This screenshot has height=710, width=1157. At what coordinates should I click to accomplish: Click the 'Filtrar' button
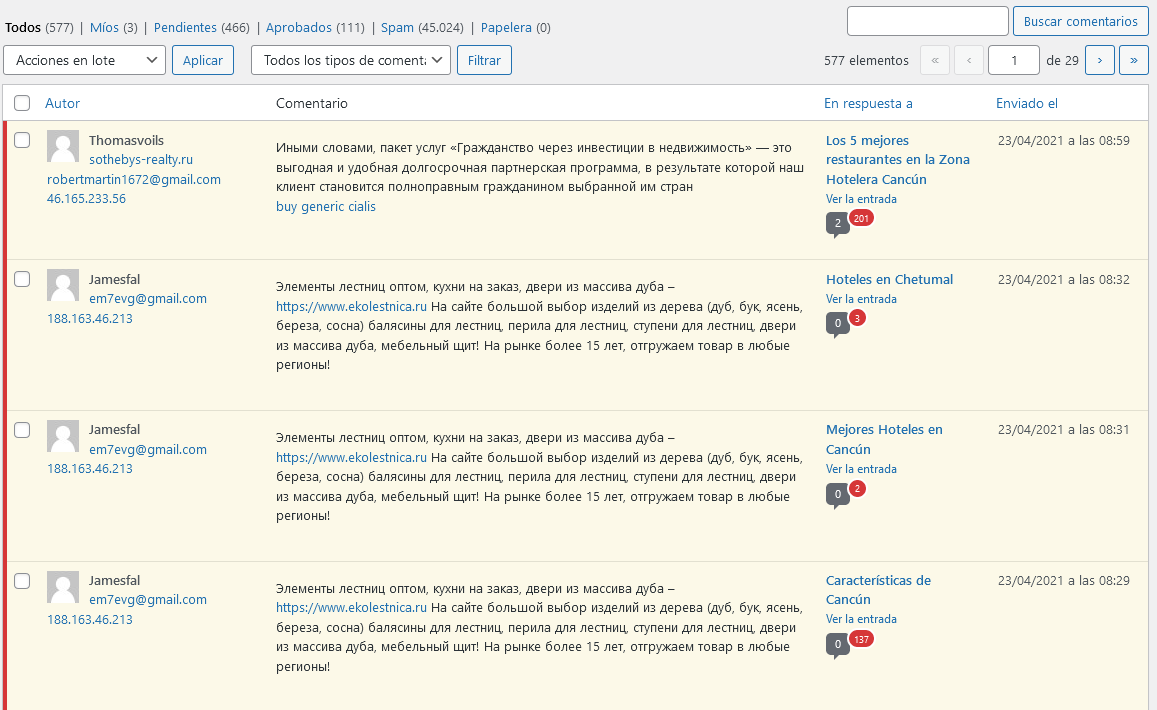[484, 60]
